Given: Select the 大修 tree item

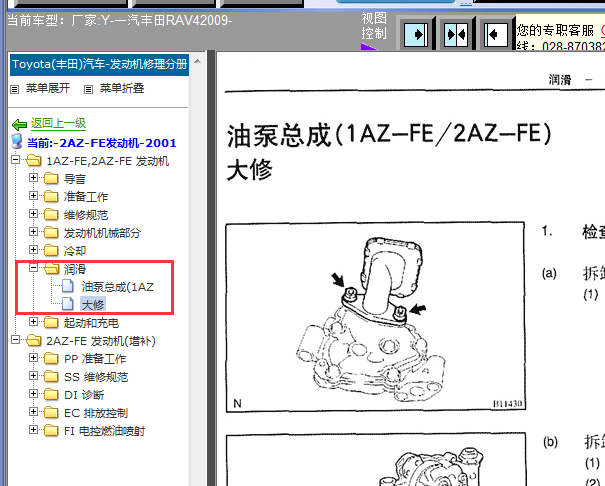Looking at the screenshot, I should (93, 305).
